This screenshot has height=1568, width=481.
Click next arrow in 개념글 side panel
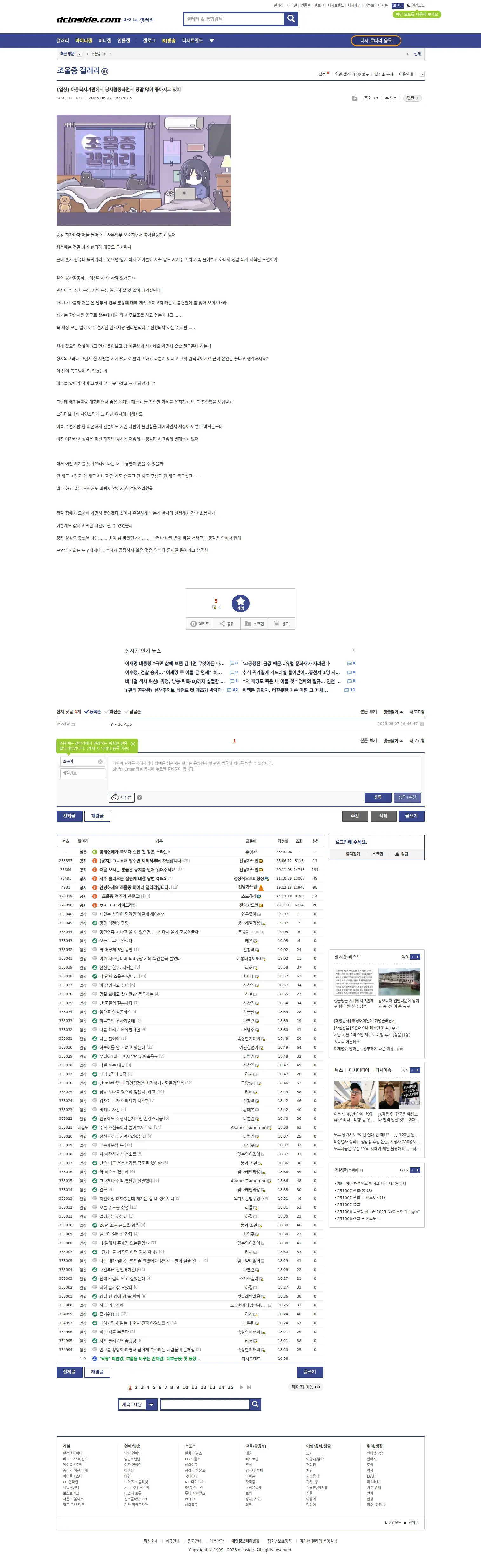(x=418, y=1170)
